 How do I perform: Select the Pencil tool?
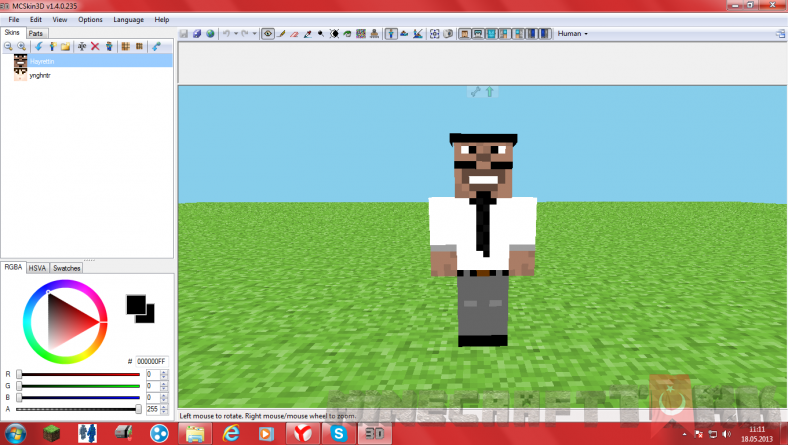tap(281, 34)
